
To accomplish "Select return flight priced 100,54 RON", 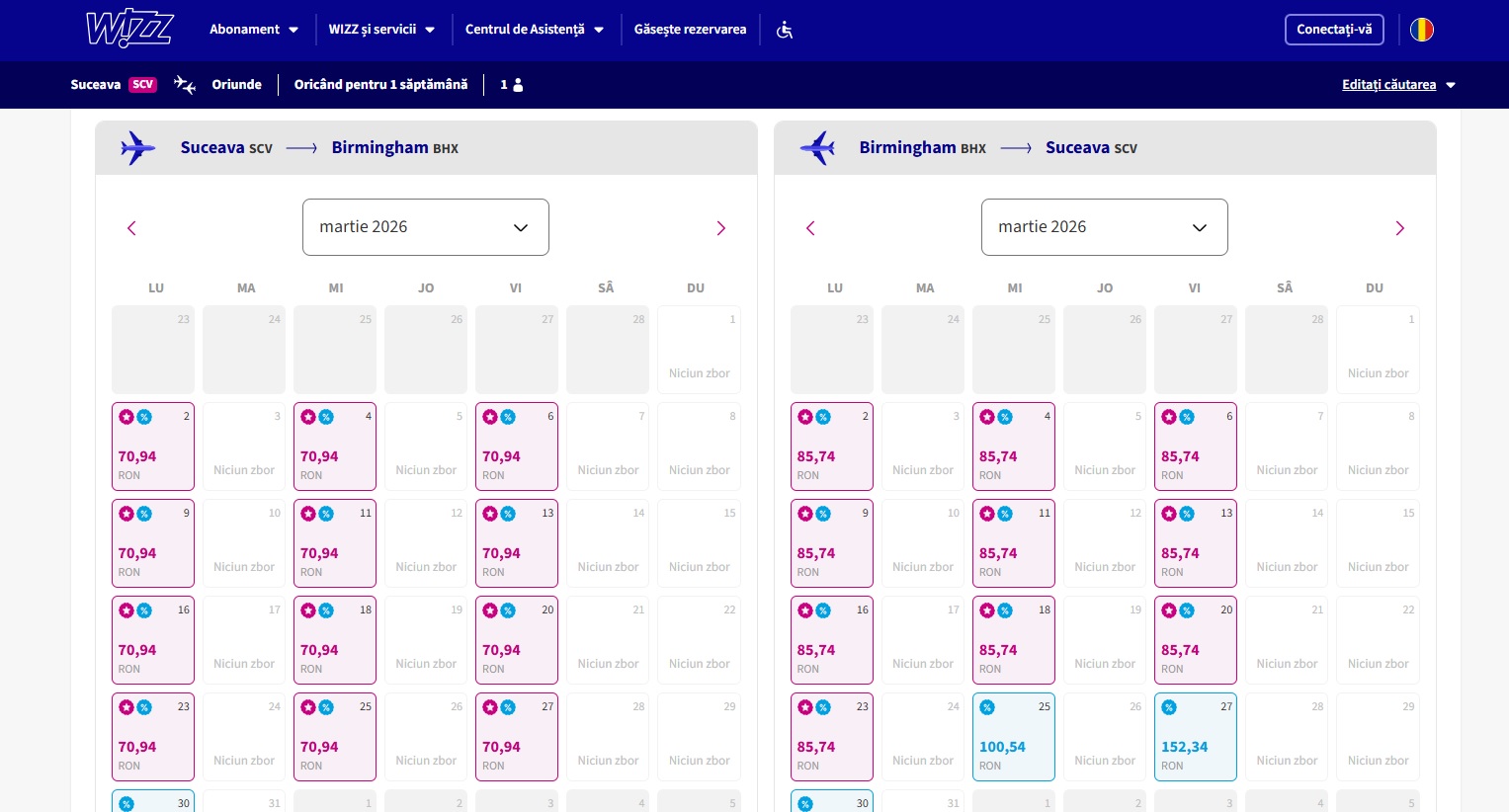I will click(1013, 737).
